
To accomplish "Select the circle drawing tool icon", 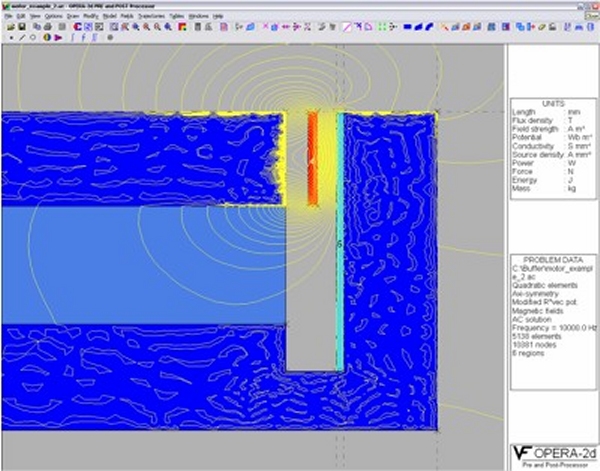I will pyautogui.click(x=34, y=38).
